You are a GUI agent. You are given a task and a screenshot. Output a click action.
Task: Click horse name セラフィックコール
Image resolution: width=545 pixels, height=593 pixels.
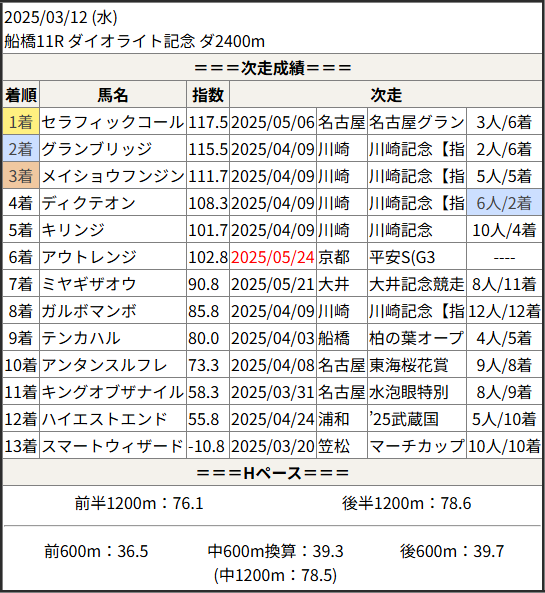[113, 122]
